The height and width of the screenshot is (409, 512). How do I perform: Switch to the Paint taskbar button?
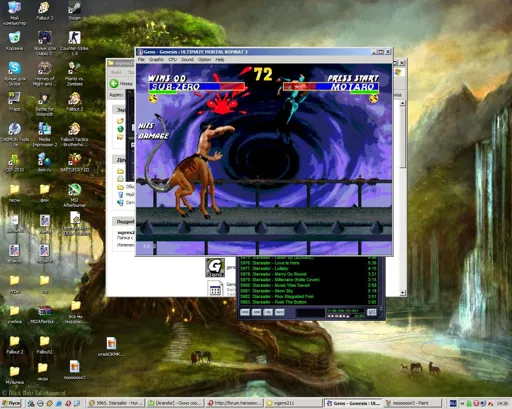[412, 403]
